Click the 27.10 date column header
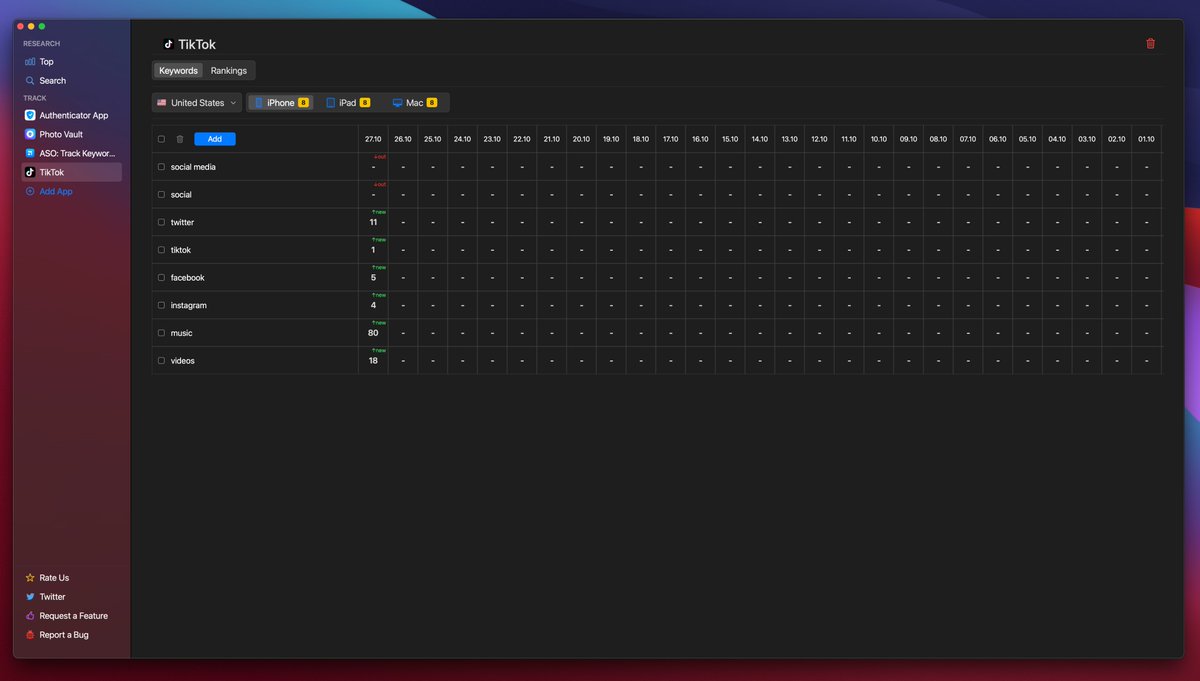Screen dimensions: 1200x681 click(x=373, y=139)
